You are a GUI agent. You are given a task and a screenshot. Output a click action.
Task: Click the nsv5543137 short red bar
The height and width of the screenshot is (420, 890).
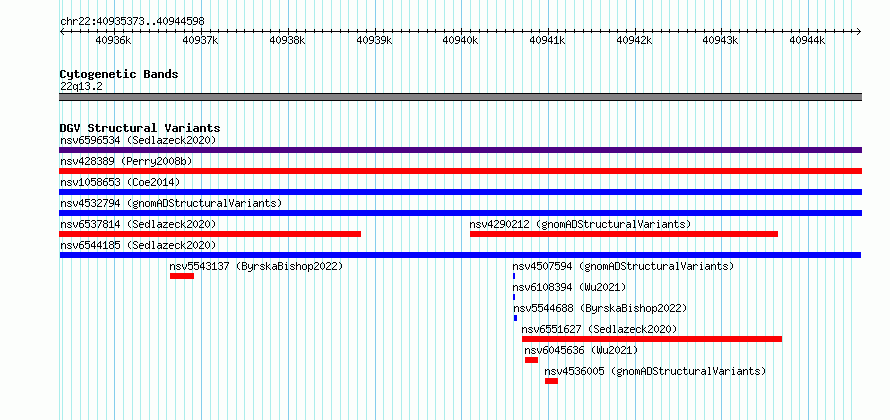pyautogui.click(x=182, y=276)
